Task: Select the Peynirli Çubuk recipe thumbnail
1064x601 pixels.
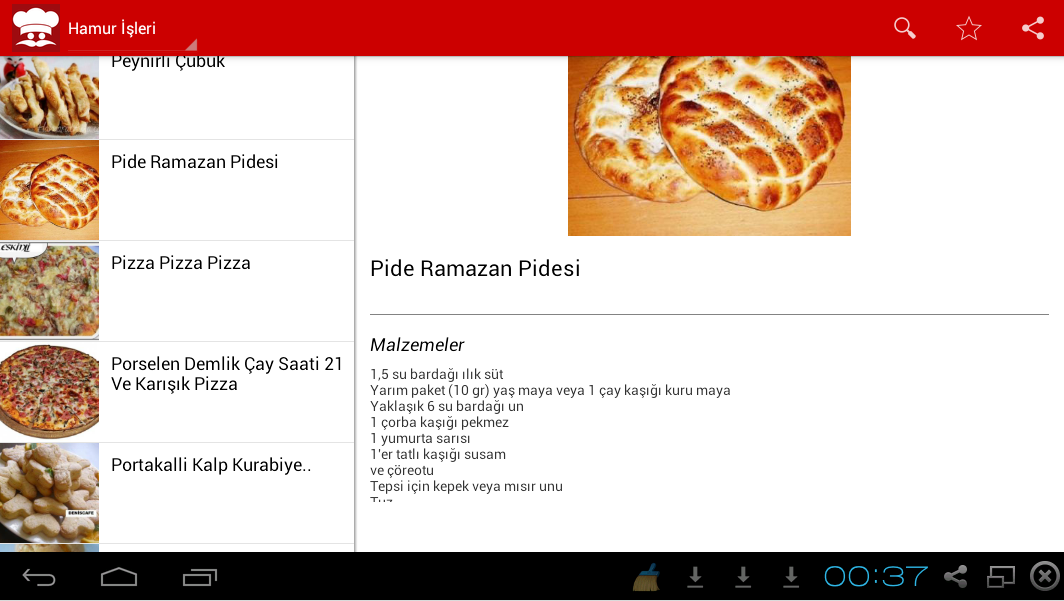Action: click(50, 98)
